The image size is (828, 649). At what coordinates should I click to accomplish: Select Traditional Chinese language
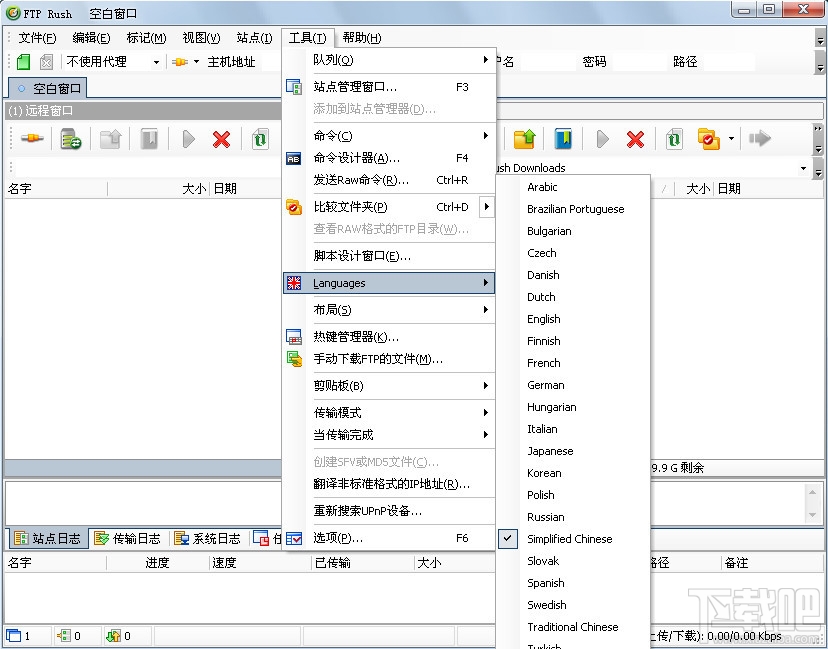coord(572,627)
